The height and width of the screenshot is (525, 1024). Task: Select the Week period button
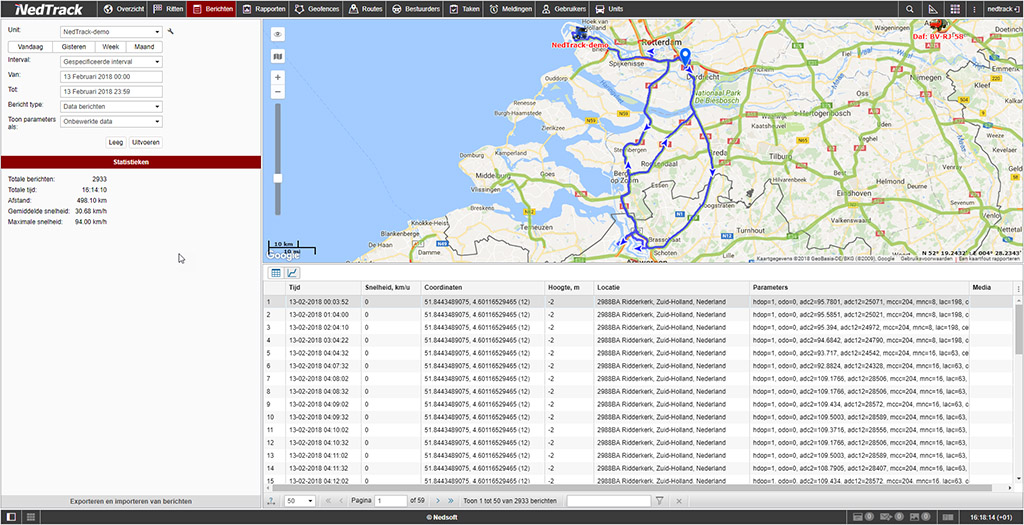(x=110, y=47)
